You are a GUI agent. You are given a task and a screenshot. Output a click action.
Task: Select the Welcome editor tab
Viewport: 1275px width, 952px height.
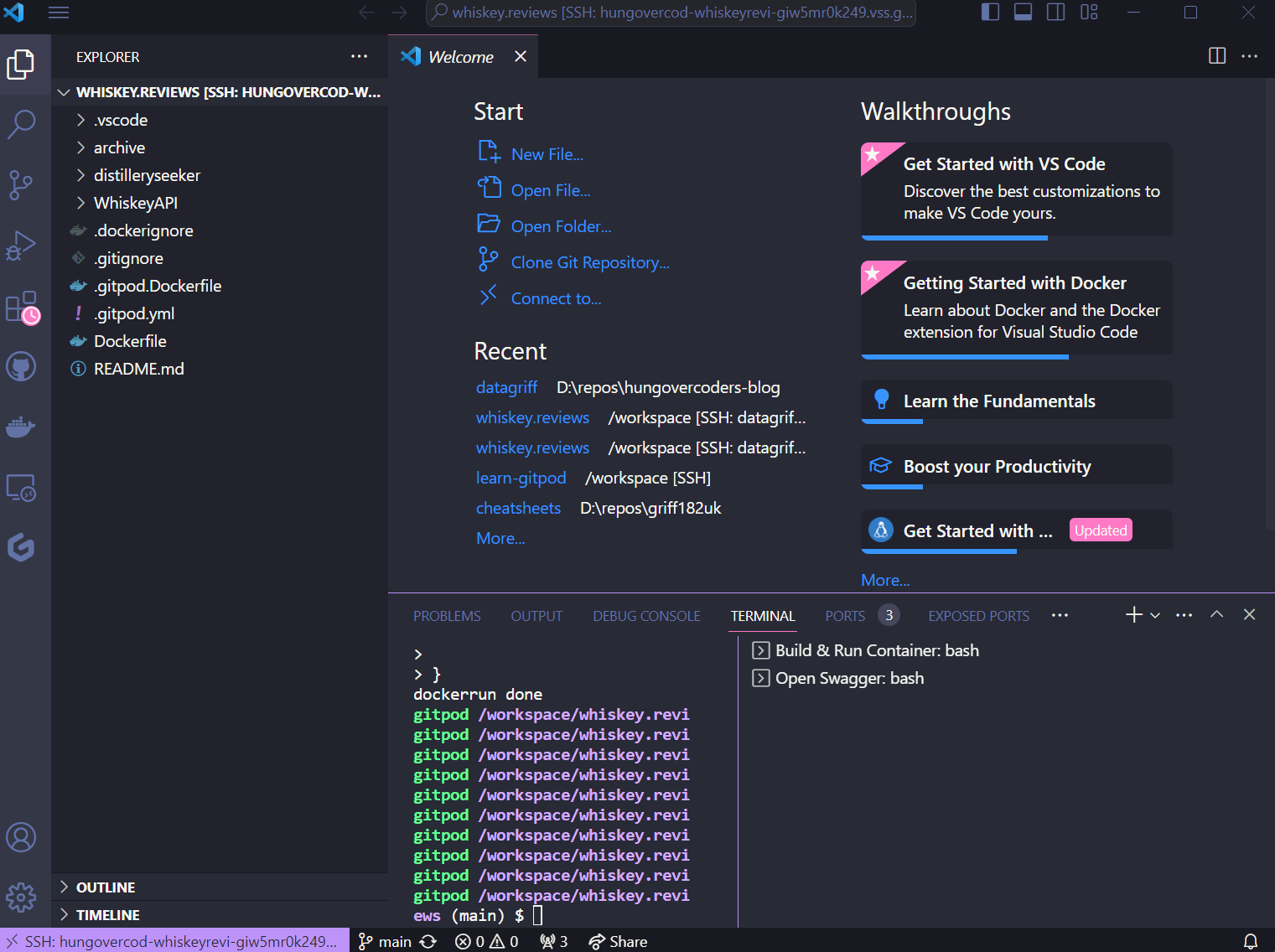point(463,56)
